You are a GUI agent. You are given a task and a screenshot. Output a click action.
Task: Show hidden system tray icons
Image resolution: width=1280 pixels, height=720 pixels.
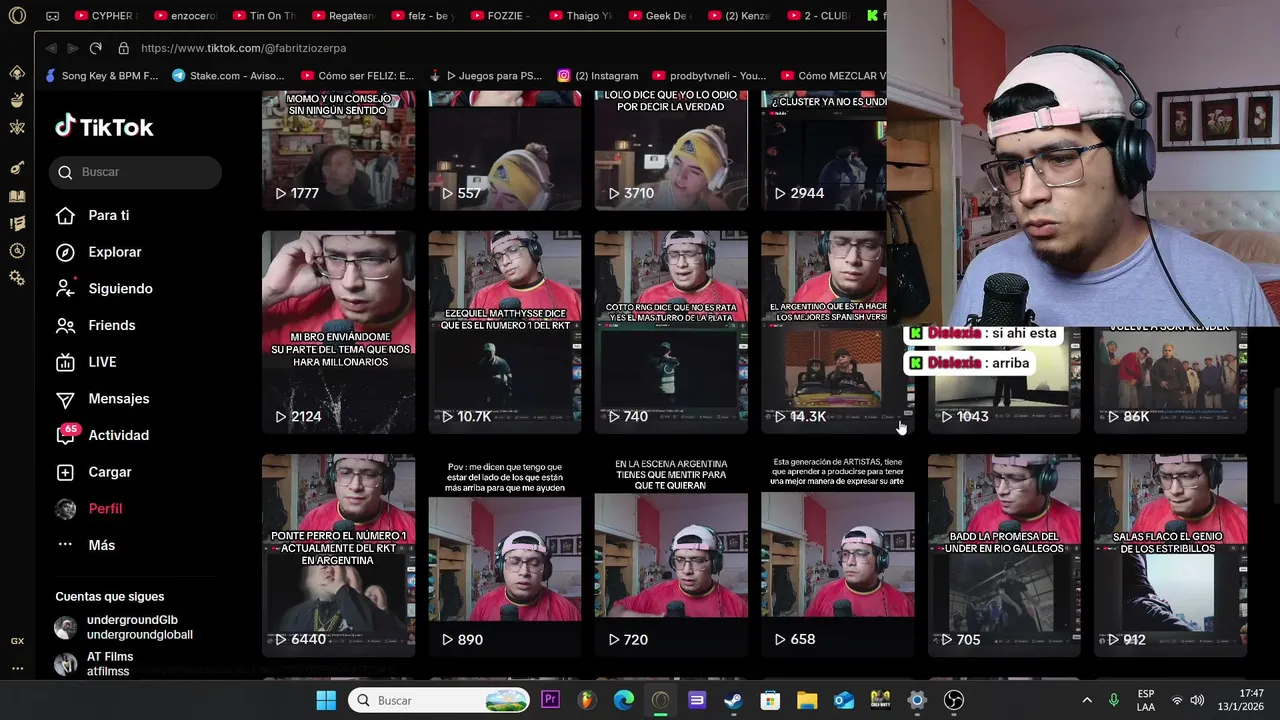[x=1087, y=700]
